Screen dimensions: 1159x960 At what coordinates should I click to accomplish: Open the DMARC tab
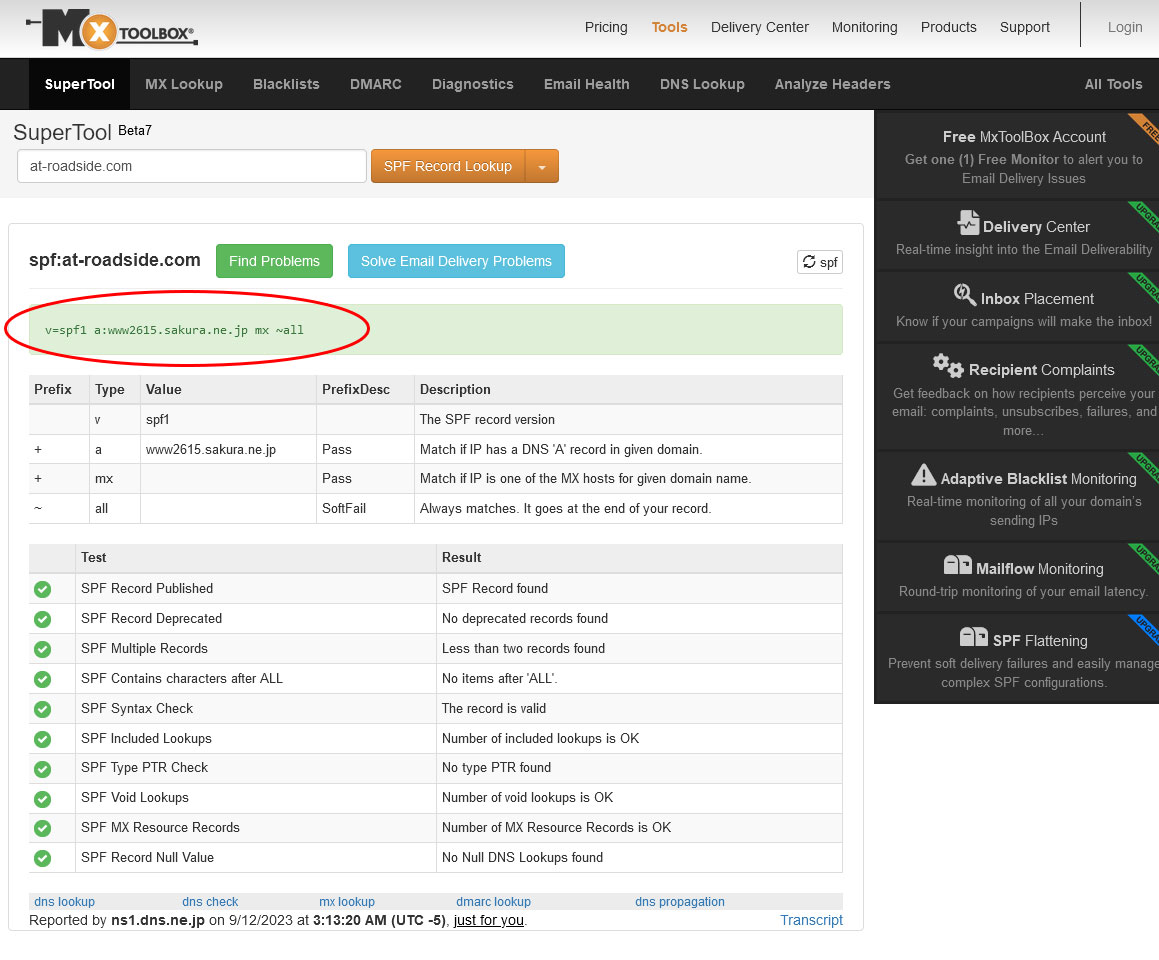point(375,84)
